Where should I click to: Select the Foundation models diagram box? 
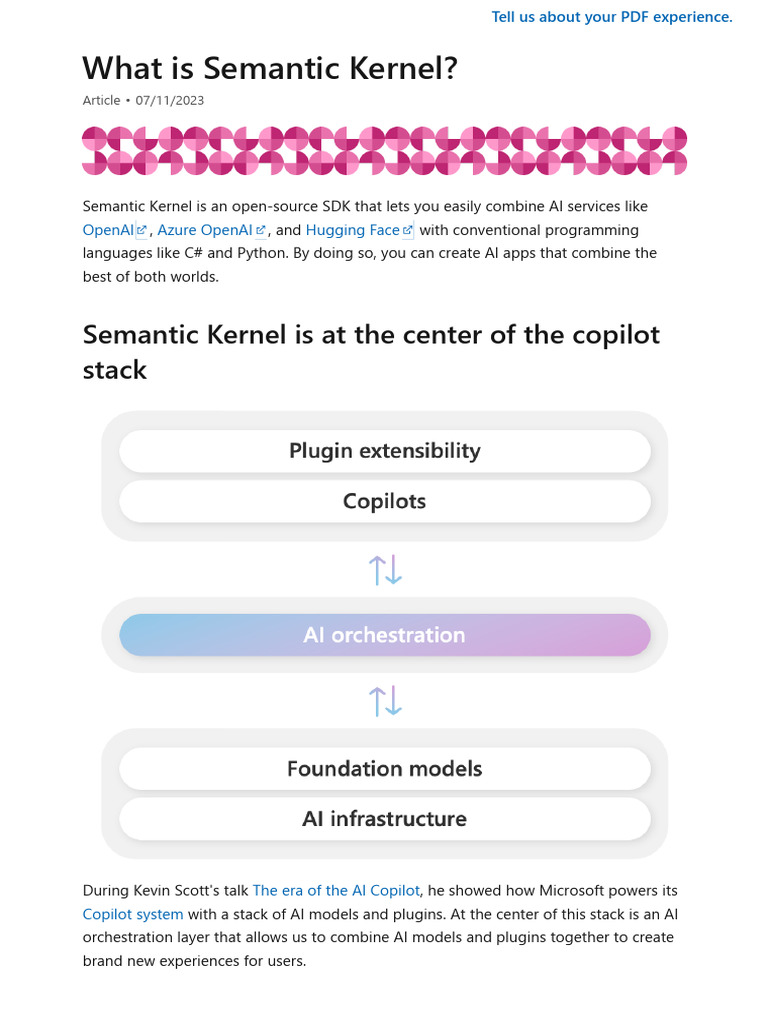(x=385, y=769)
